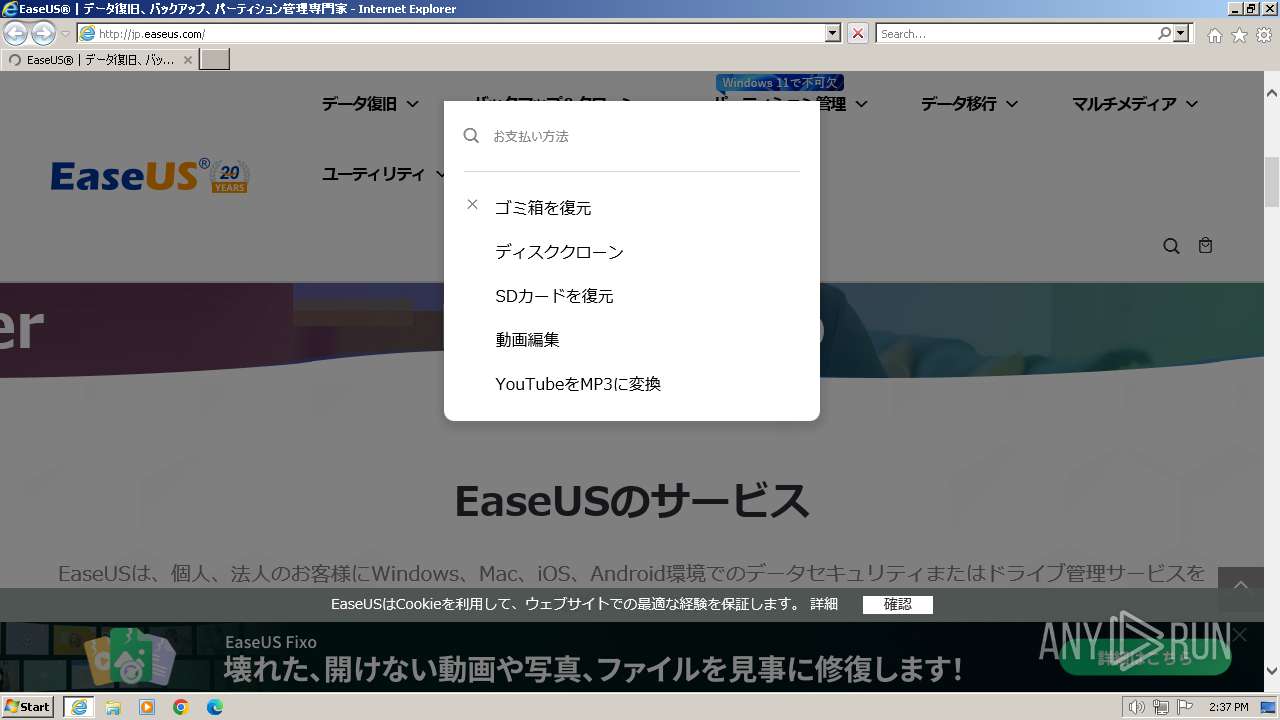Select the 動画編集 suggestion
The image size is (1280, 720).
[x=527, y=340]
